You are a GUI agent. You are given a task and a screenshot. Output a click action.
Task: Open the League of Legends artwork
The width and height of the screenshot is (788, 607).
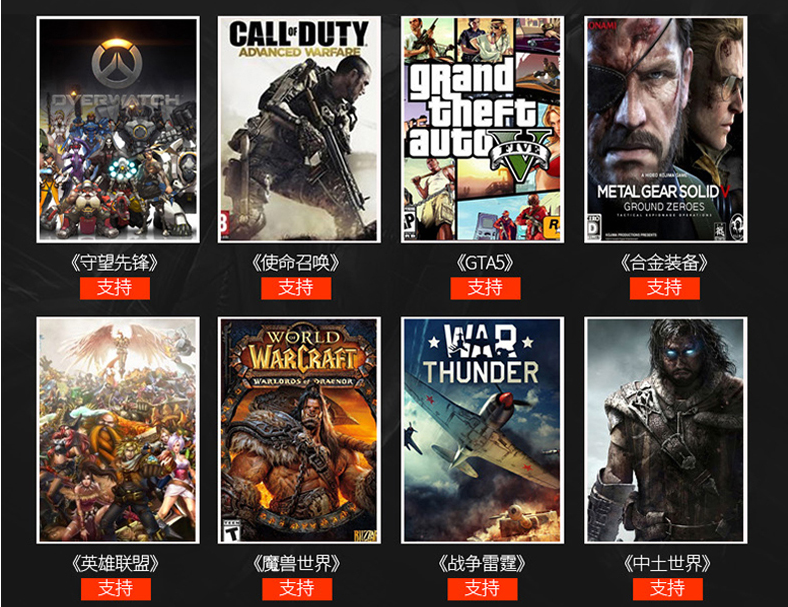coord(118,430)
